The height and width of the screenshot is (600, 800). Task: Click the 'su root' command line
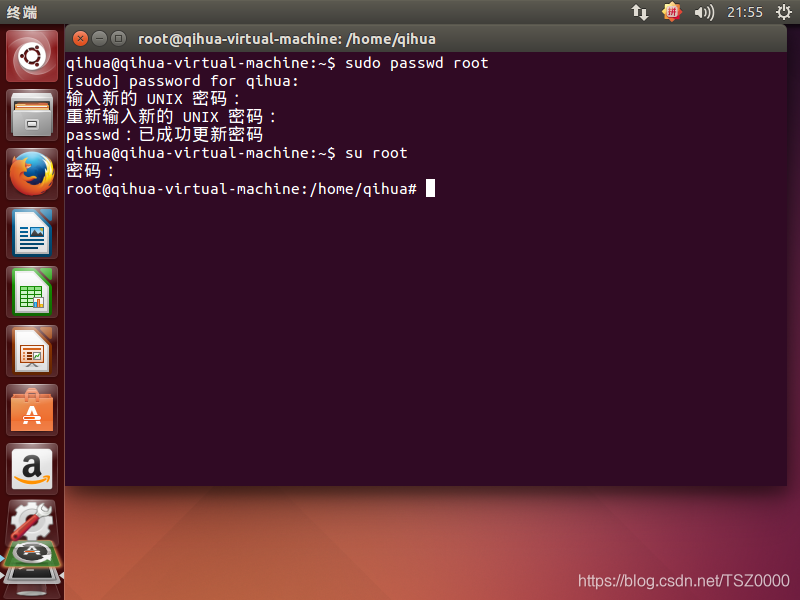237,153
